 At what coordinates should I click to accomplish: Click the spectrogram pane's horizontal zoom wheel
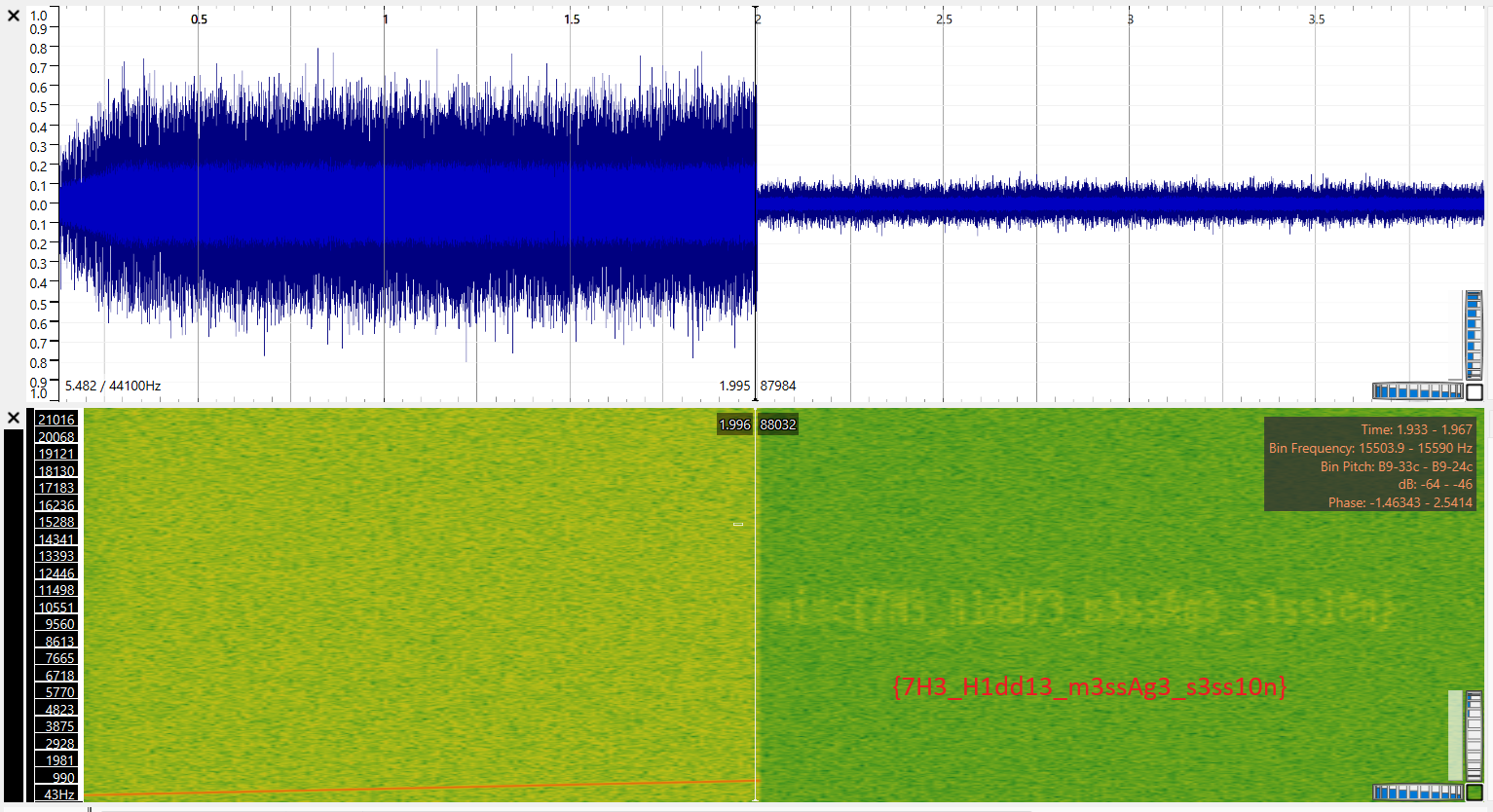pyautogui.click(x=1418, y=793)
